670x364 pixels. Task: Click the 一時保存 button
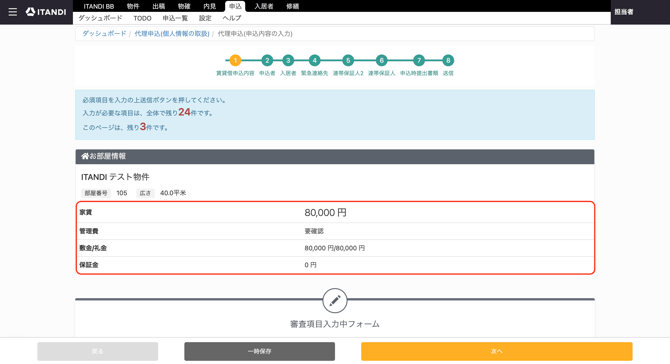point(259,351)
